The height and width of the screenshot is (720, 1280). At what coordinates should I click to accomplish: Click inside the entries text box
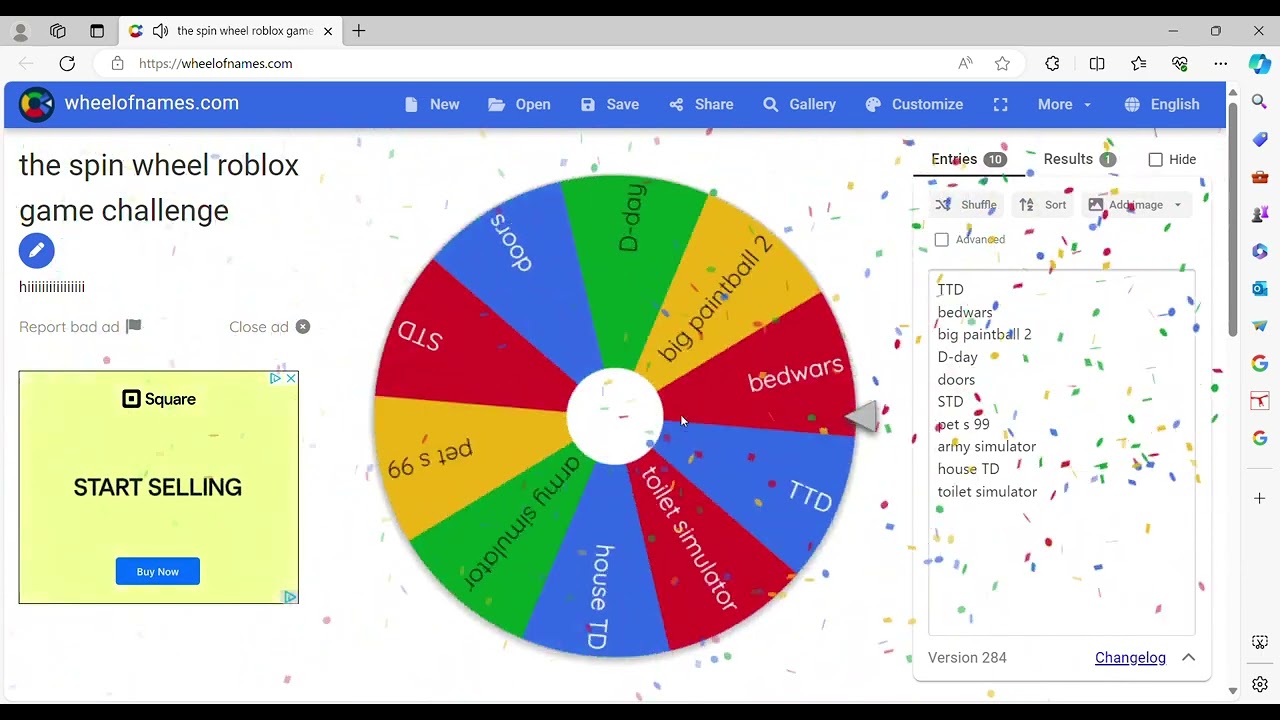coord(1061,452)
